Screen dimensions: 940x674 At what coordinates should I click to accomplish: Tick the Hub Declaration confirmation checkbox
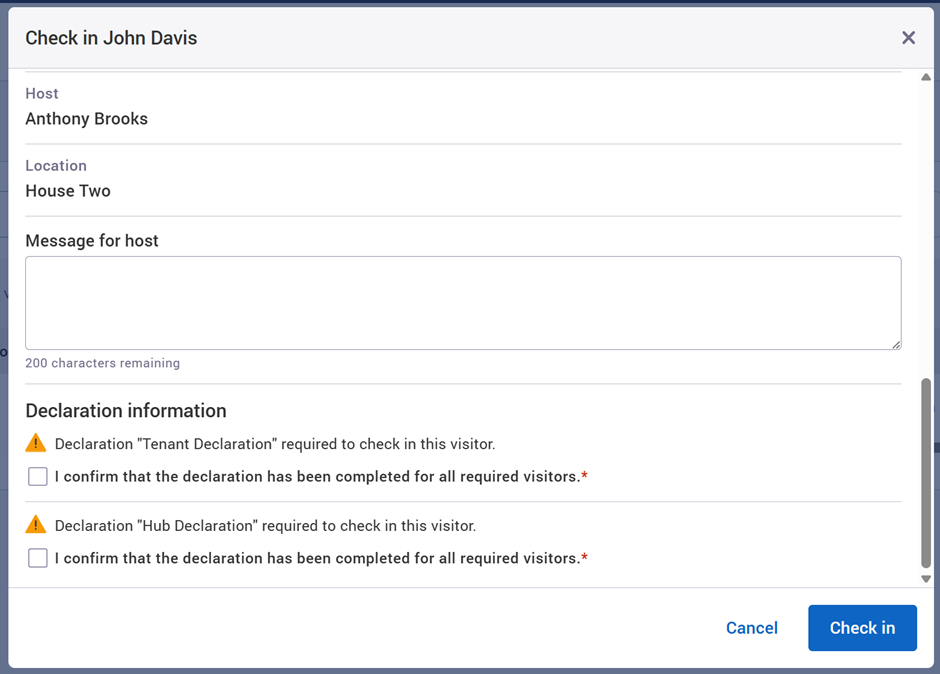pos(38,558)
